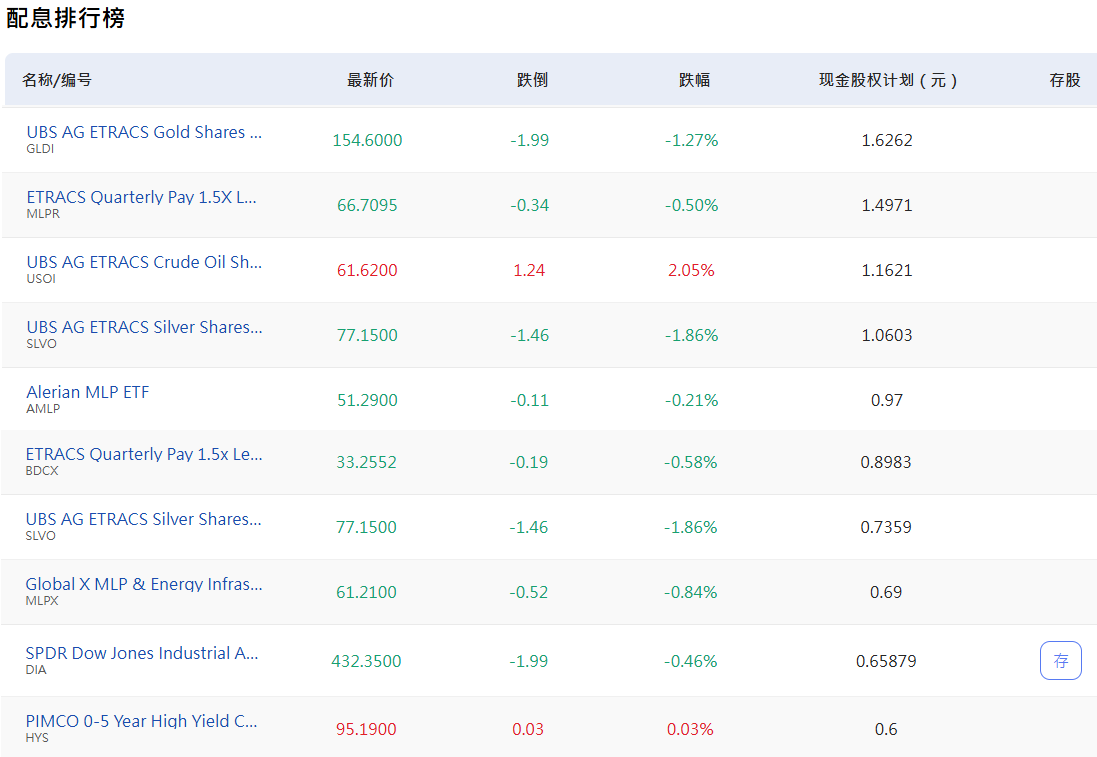Open the Silver Shares link paying 0.7359

(x=143, y=519)
